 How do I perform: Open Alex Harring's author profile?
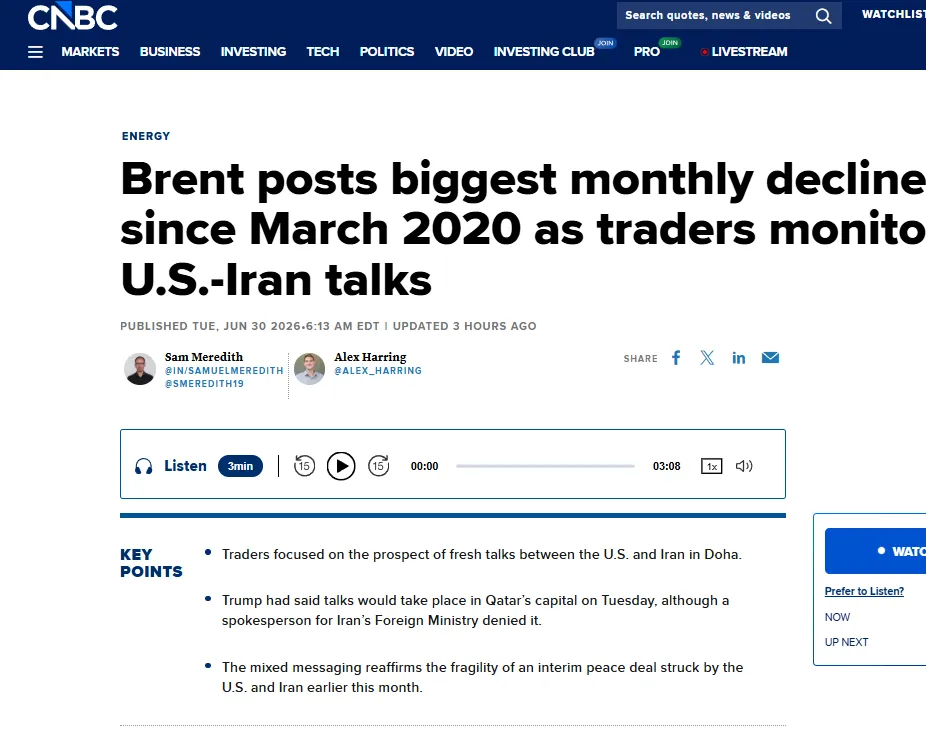[x=370, y=357]
